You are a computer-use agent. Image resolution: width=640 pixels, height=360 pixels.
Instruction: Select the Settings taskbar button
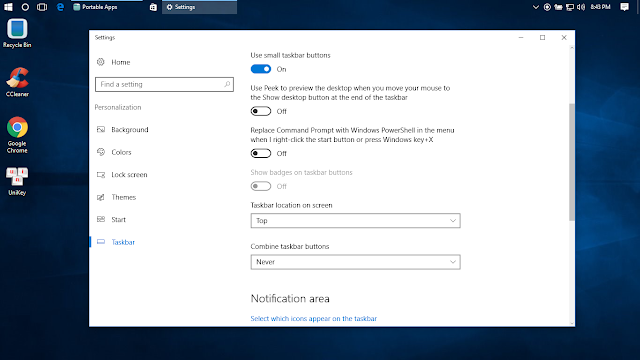point(199,7)
